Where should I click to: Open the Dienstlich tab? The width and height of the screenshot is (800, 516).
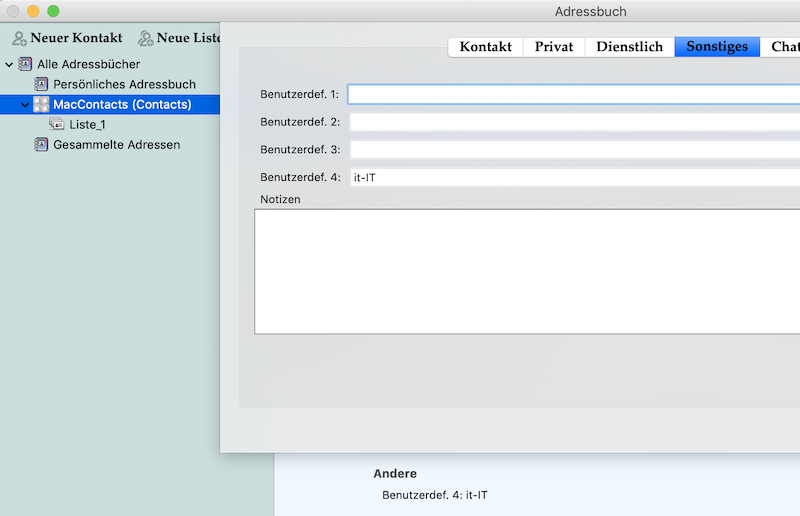click(629, 46)
